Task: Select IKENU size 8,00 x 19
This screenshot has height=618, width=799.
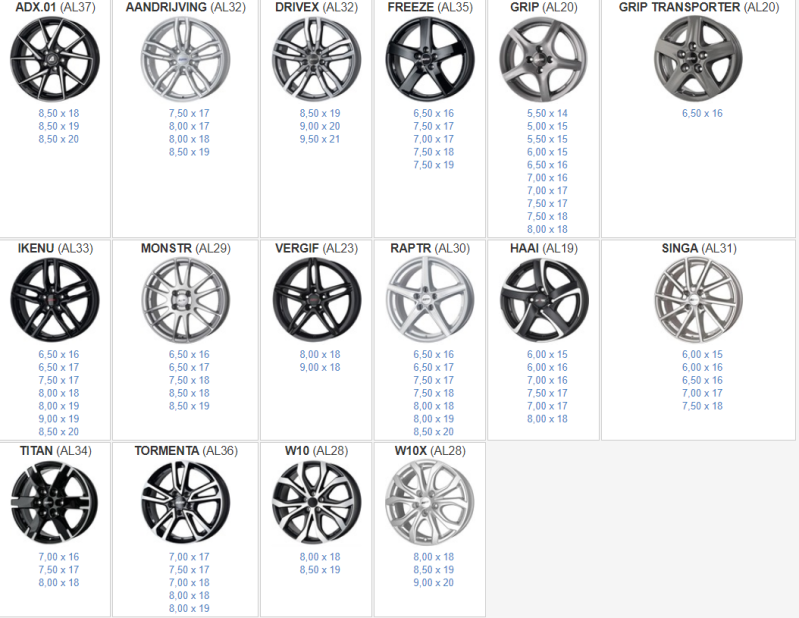Action: [x=59, y=406]
